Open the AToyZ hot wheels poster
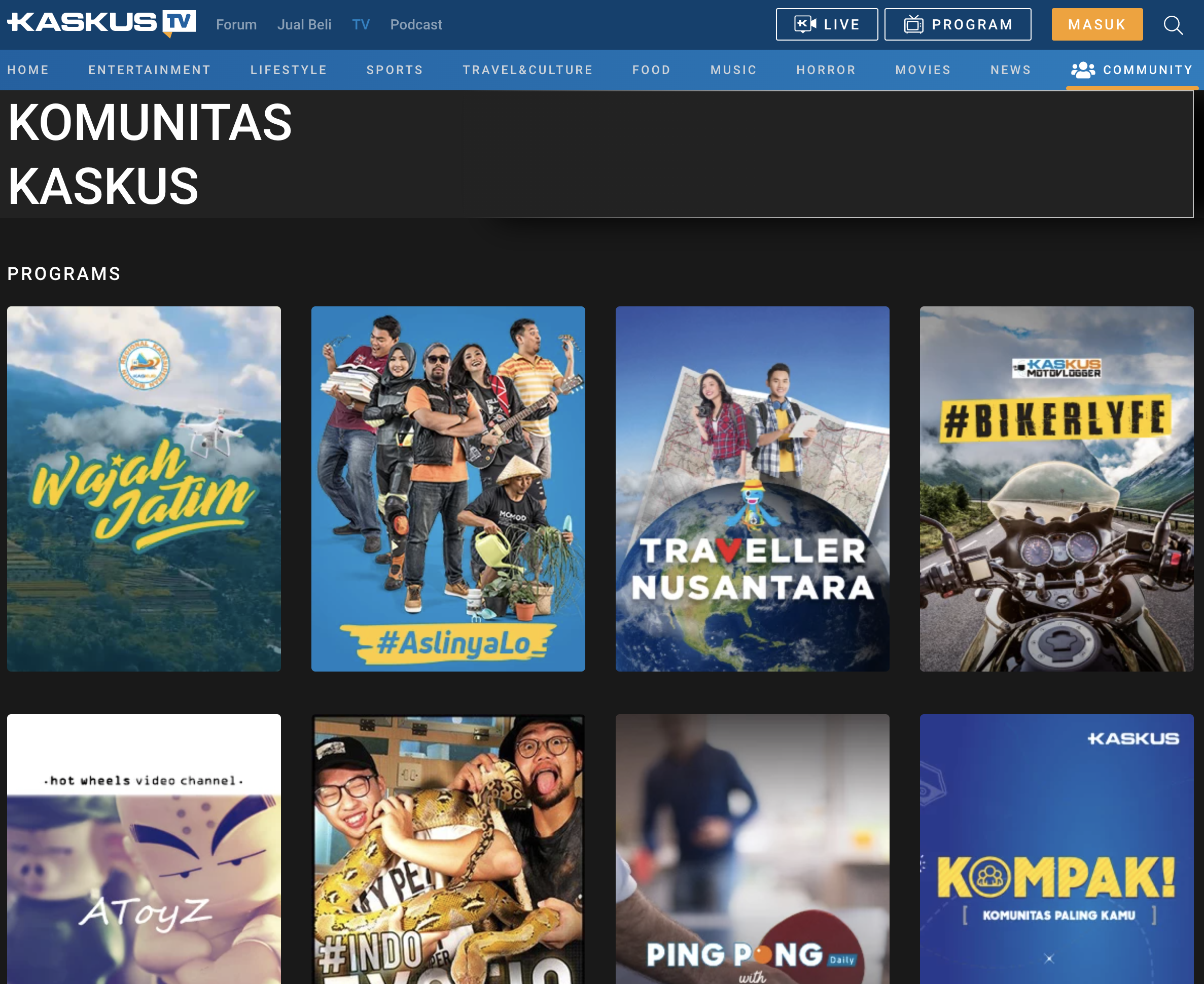Screen dimensions: 1204x984 pos(144,849)
